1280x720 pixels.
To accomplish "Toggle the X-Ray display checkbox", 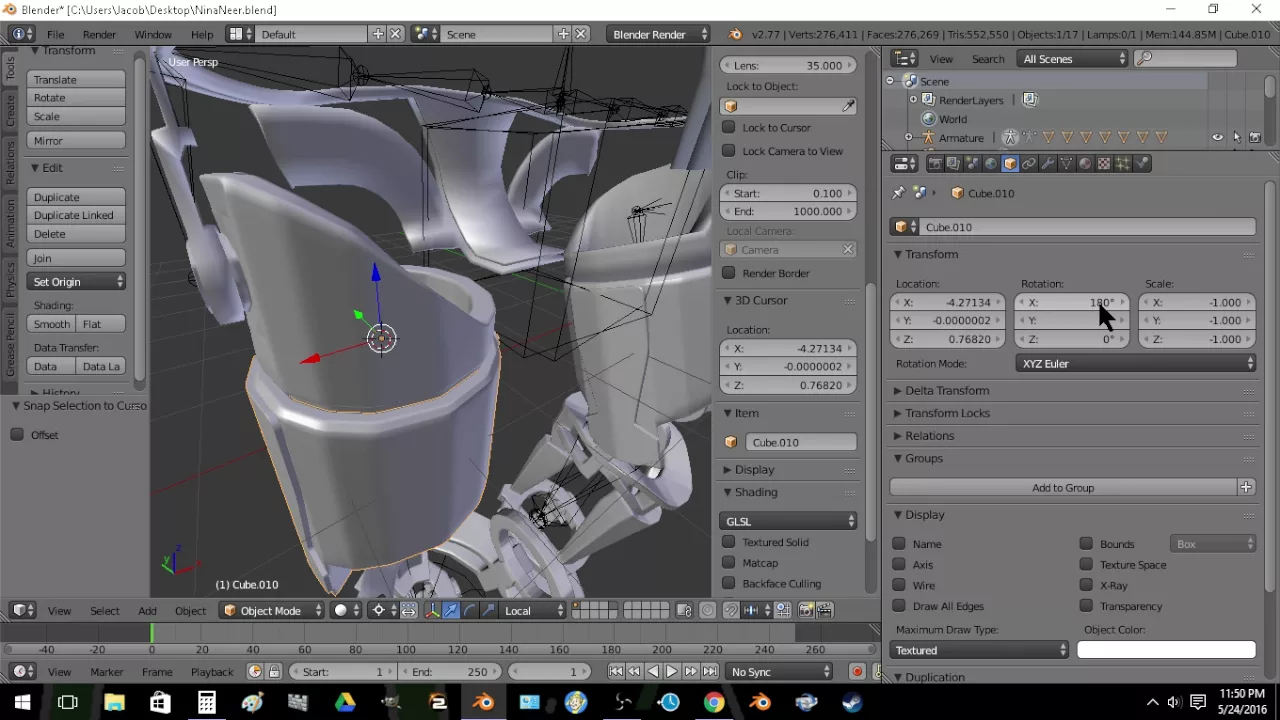I will point(1086,585).
